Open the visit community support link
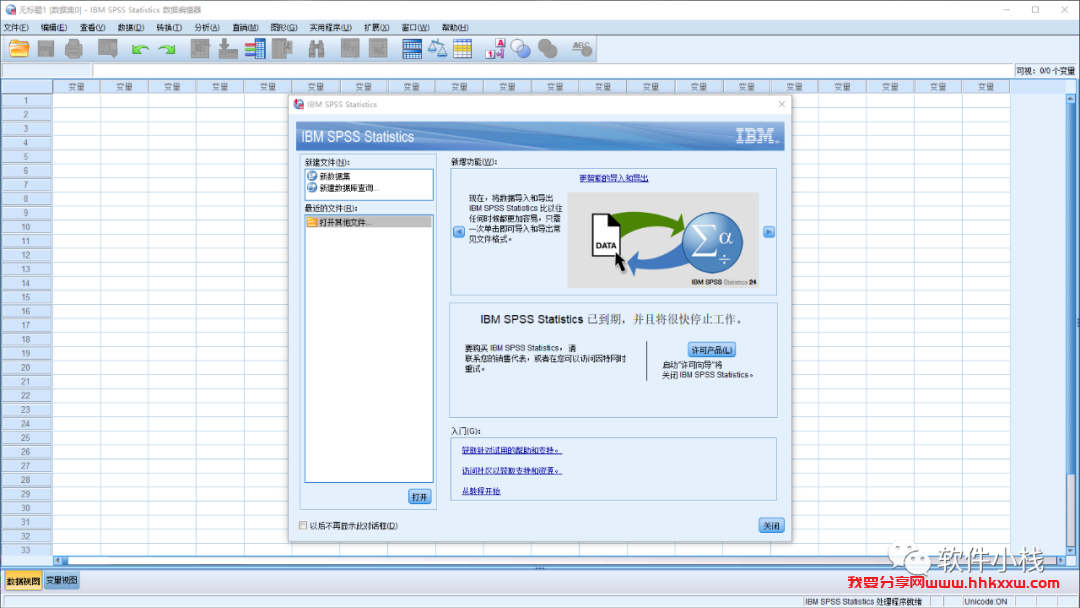 click(x=512, y=471)
